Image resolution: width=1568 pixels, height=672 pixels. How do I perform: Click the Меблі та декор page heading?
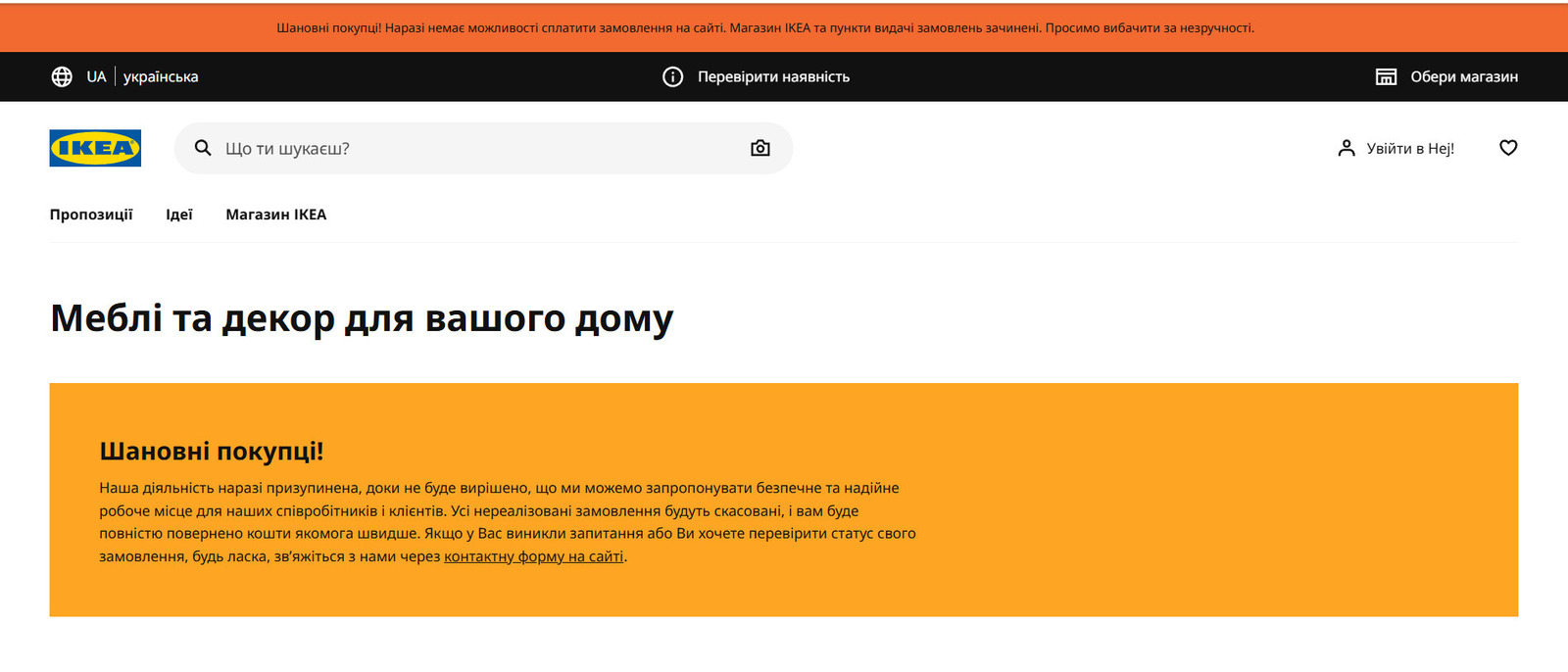[362, 318]
